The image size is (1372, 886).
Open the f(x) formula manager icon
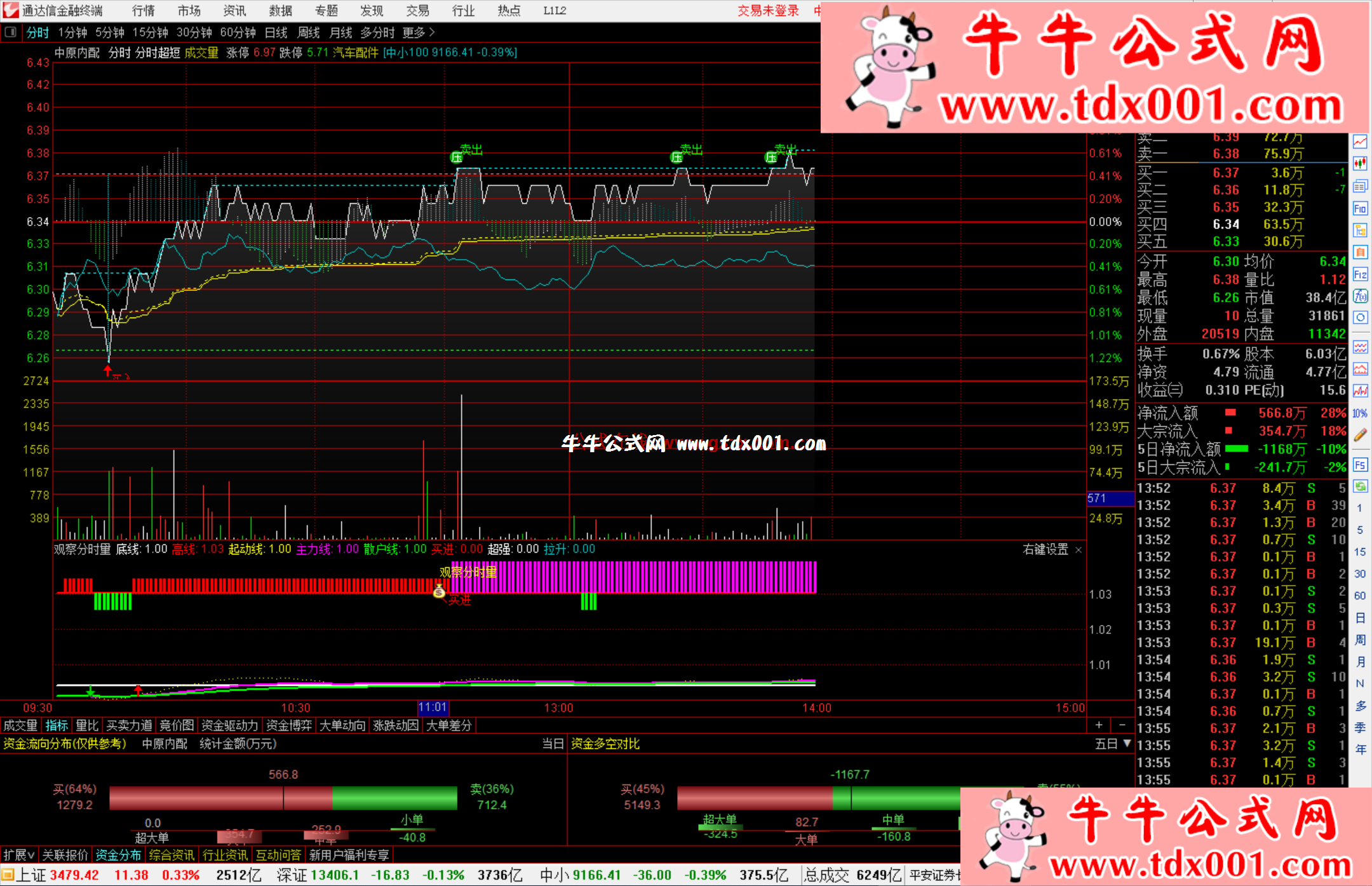[1360, 296]
